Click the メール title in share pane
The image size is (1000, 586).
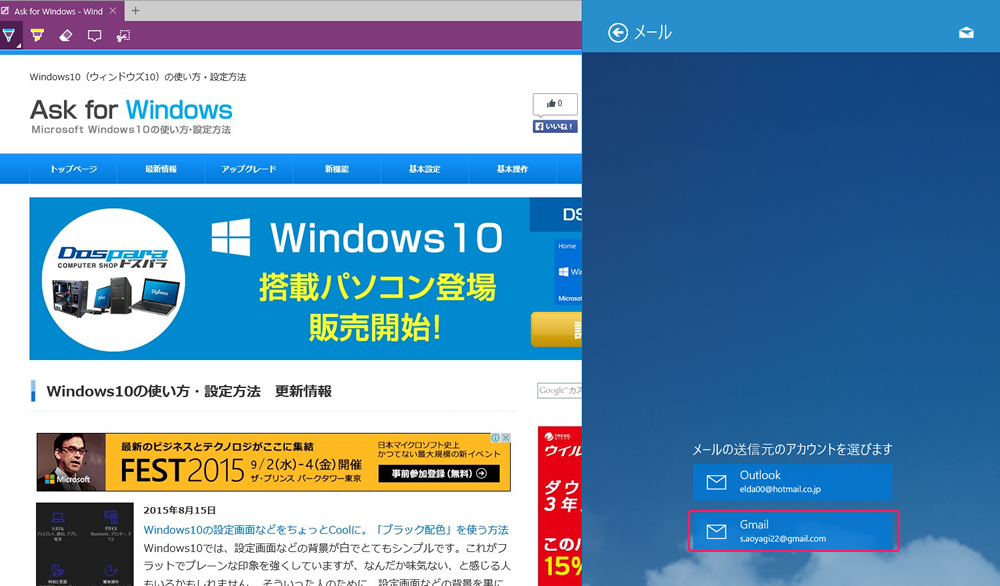pyautogui.click(x=652, y=33)
